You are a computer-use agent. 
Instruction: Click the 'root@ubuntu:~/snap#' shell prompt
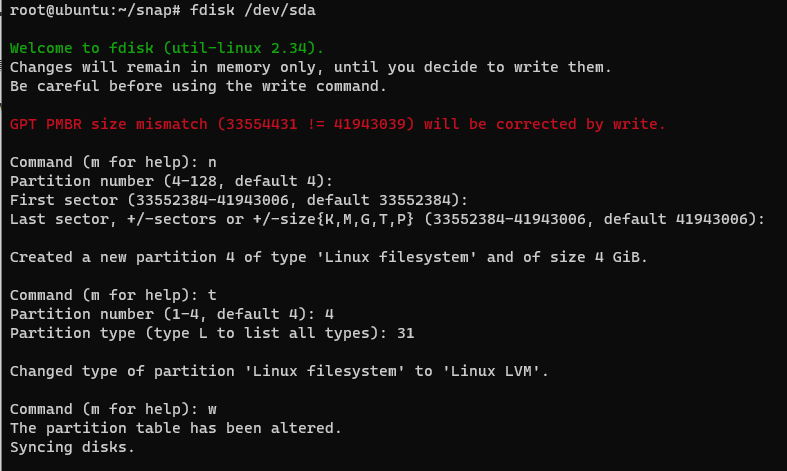[x=95, y=10]
